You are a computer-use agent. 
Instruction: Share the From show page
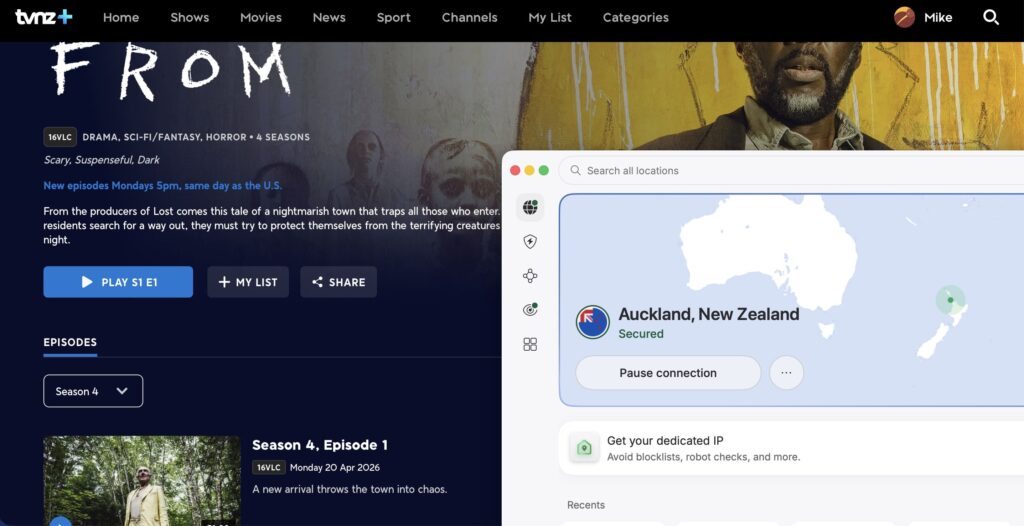click(x=338, y=282)
